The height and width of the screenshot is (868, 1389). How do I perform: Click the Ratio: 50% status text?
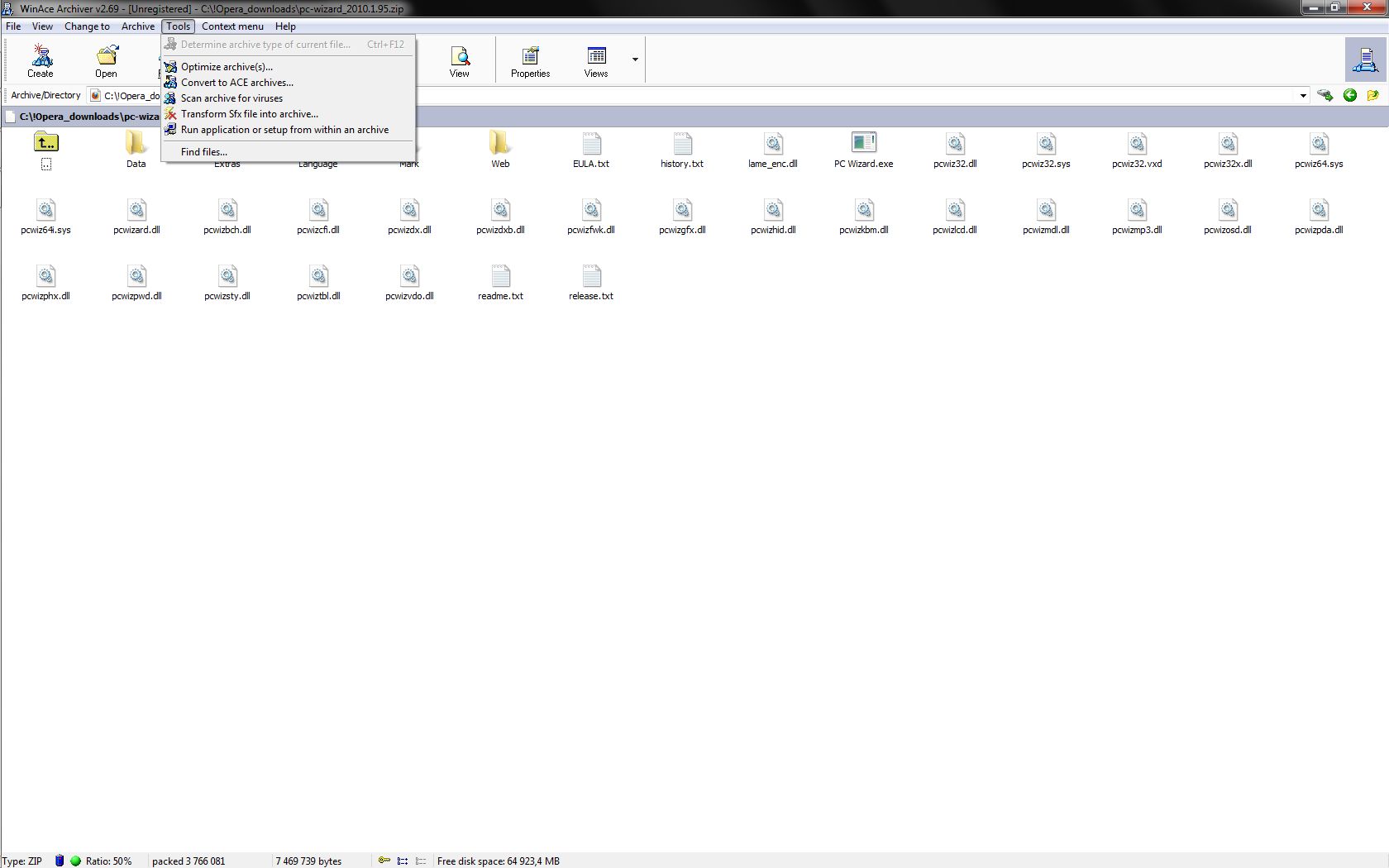coord(108,861)
